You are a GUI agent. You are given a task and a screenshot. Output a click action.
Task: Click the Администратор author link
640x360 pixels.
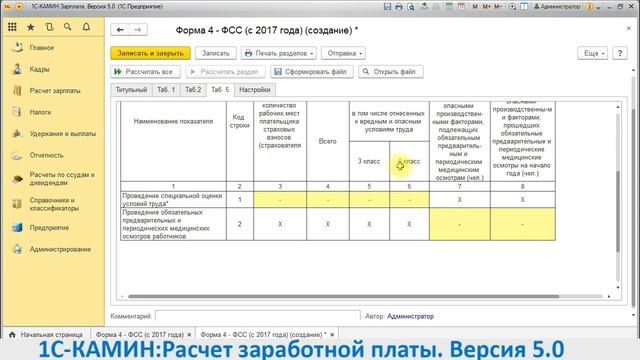pos(410,316)
